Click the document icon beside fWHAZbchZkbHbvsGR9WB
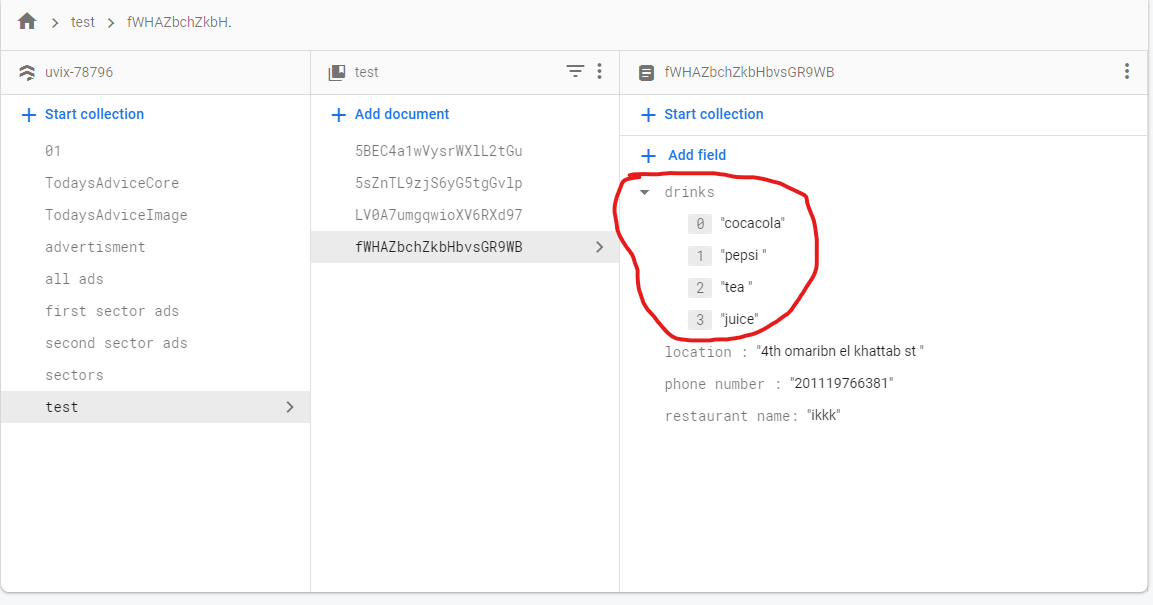 point(646,72)
